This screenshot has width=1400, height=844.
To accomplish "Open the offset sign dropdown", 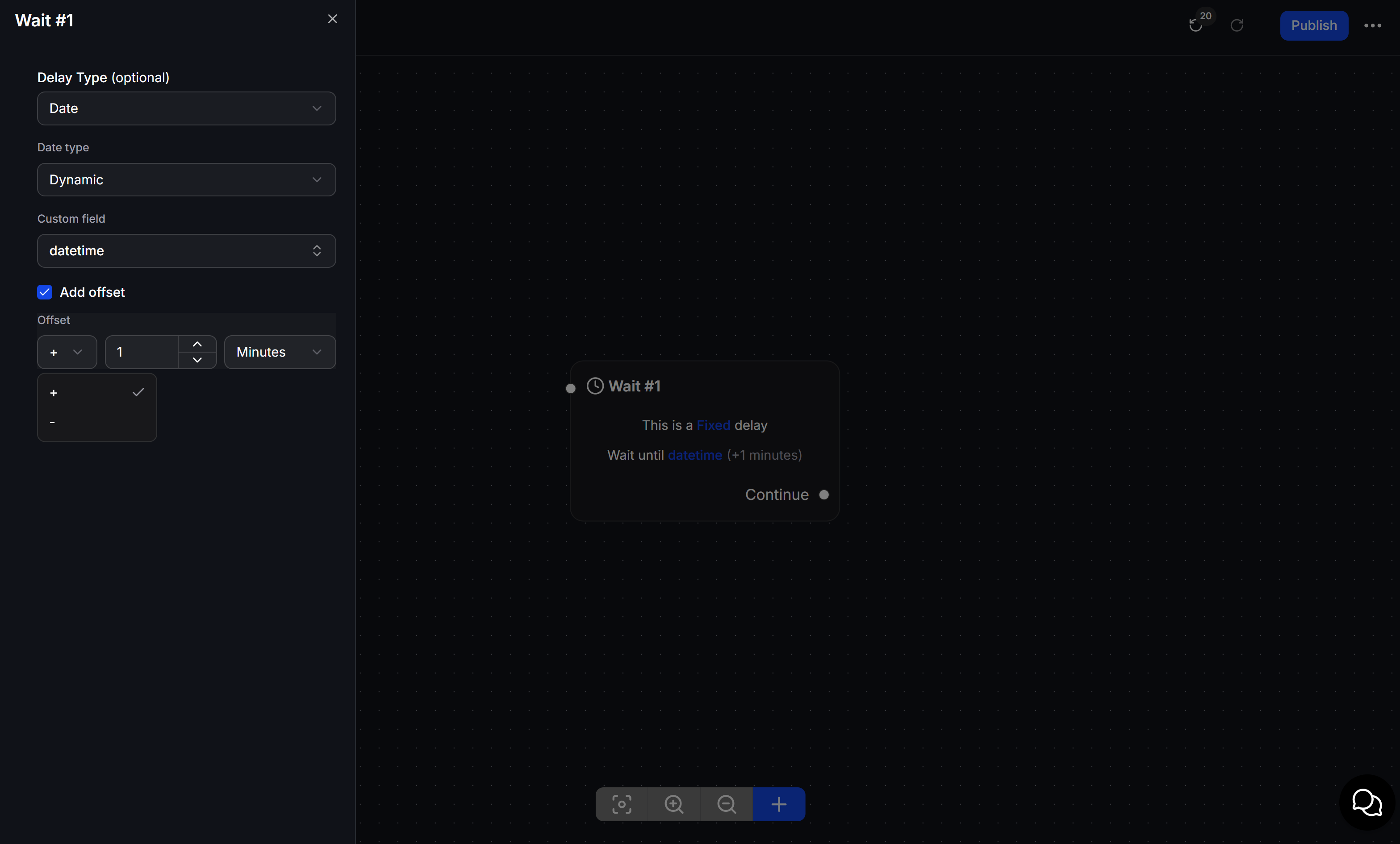I will tap(67, 352).
